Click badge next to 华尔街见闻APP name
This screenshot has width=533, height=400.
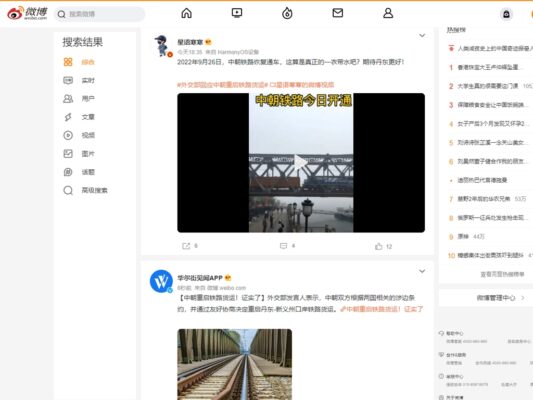[228, 278]
